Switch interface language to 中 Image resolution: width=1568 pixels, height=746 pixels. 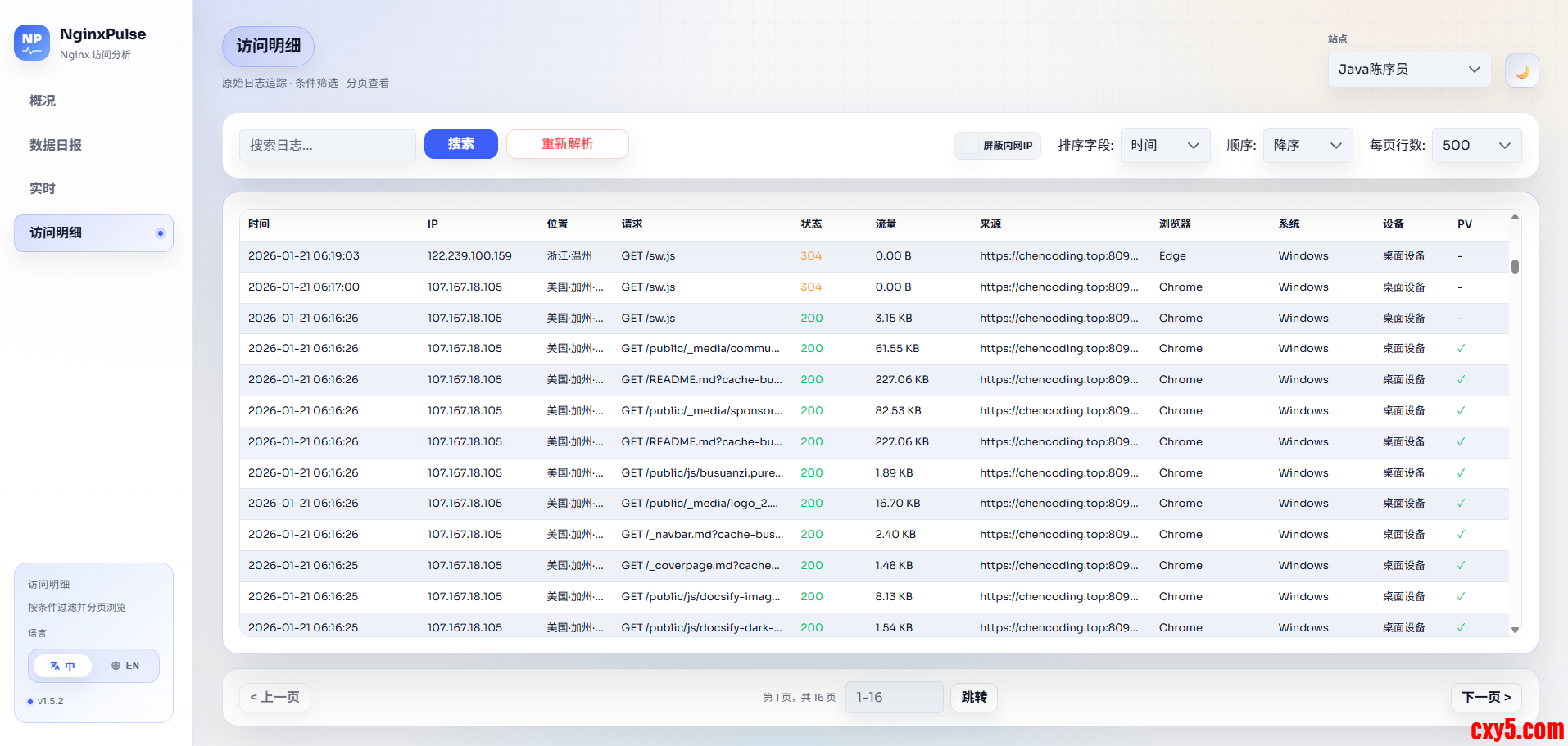(63, 666)
